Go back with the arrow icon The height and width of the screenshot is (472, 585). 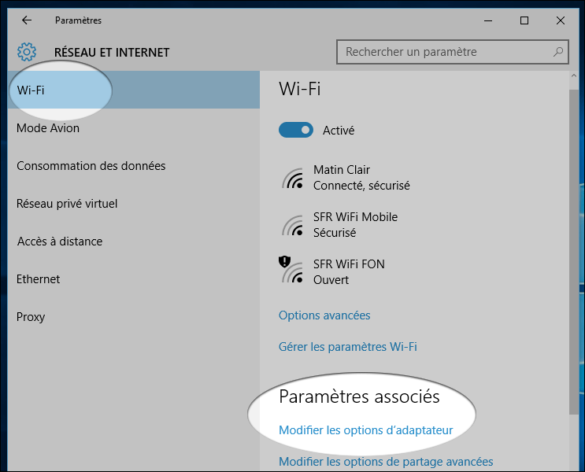[x=26, y=20]
